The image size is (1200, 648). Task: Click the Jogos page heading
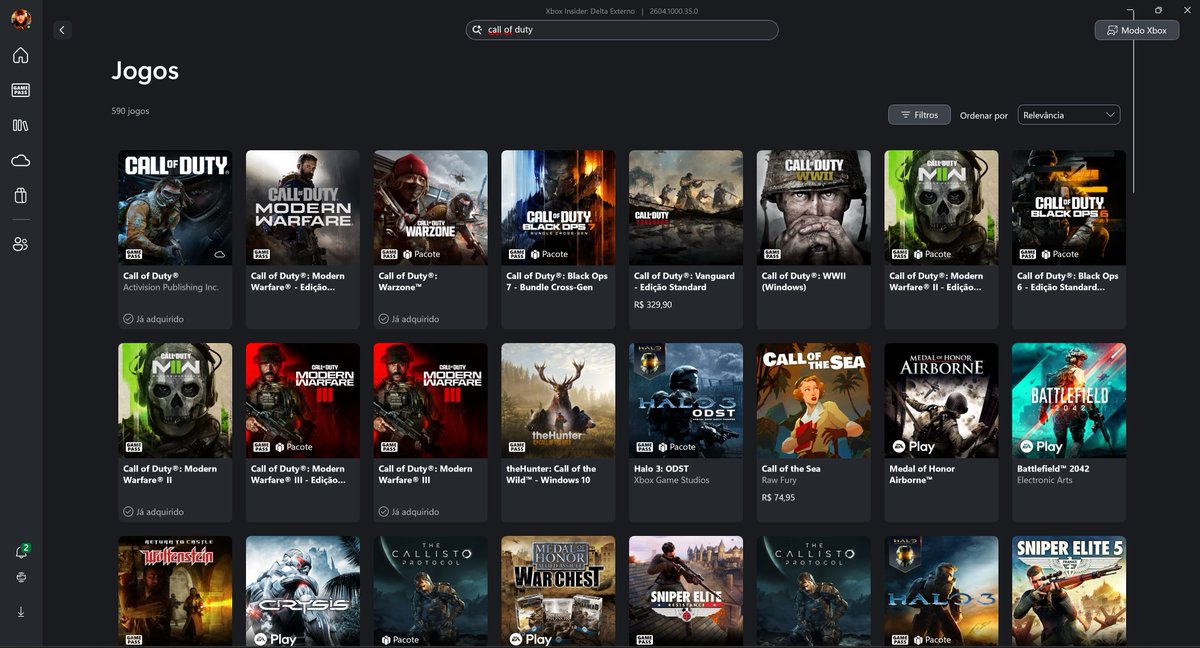(x=145, y=71)
